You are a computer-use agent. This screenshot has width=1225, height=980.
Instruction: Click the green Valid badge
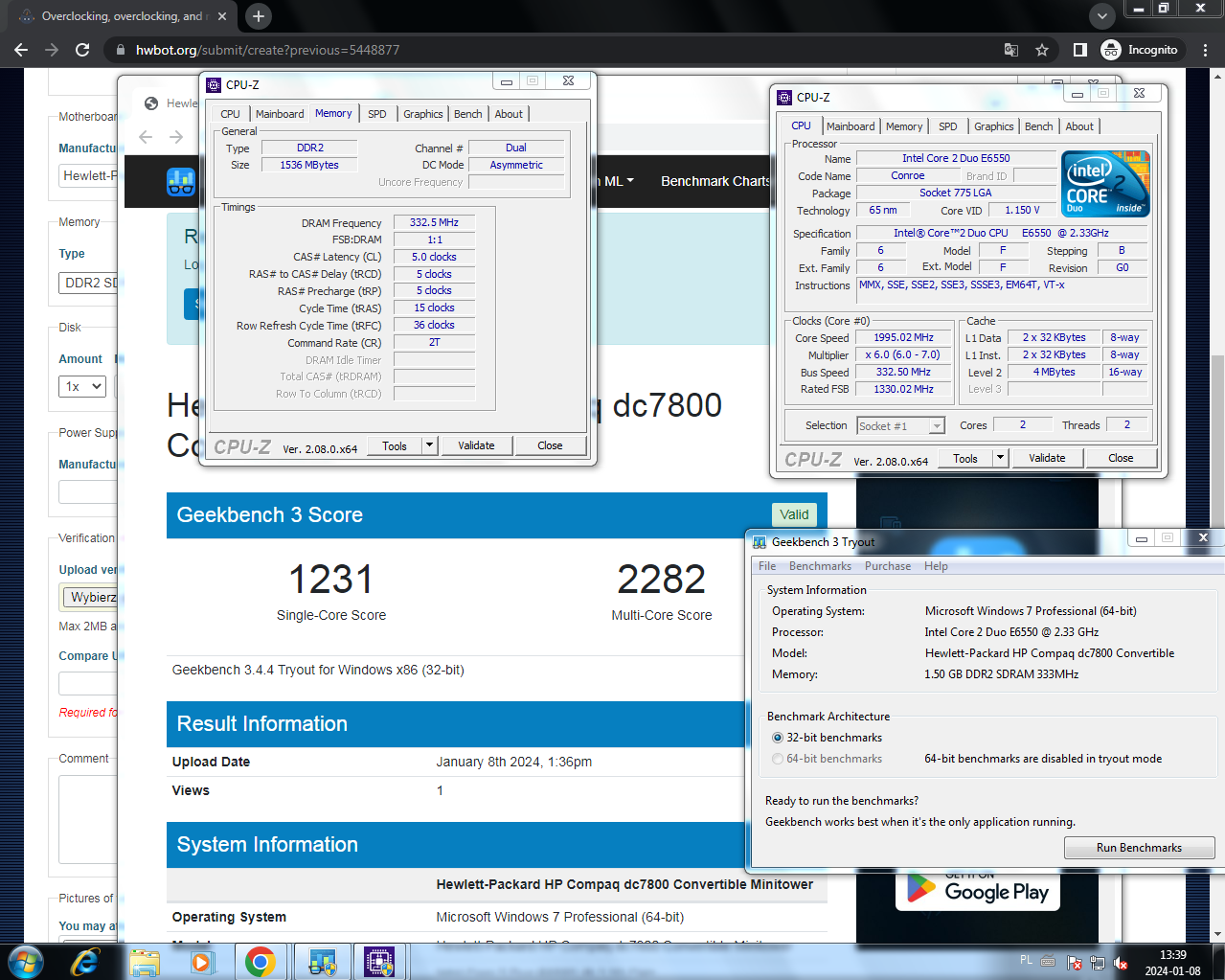[794, 514]
